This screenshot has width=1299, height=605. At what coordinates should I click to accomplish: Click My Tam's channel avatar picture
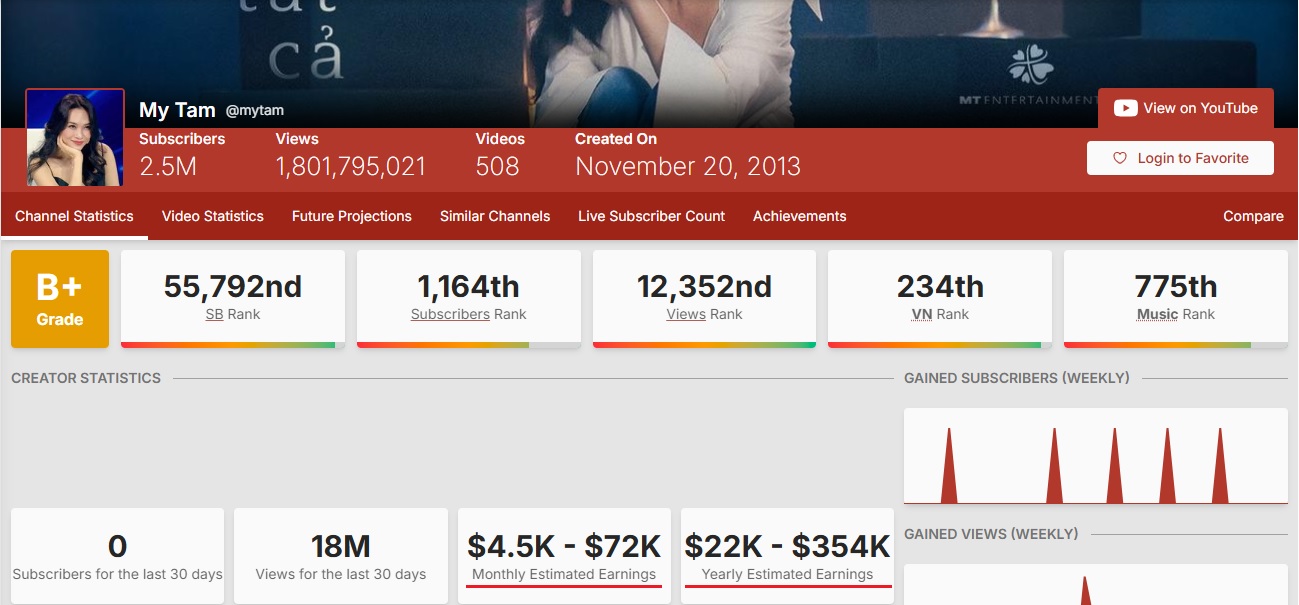tap(74, 137)
